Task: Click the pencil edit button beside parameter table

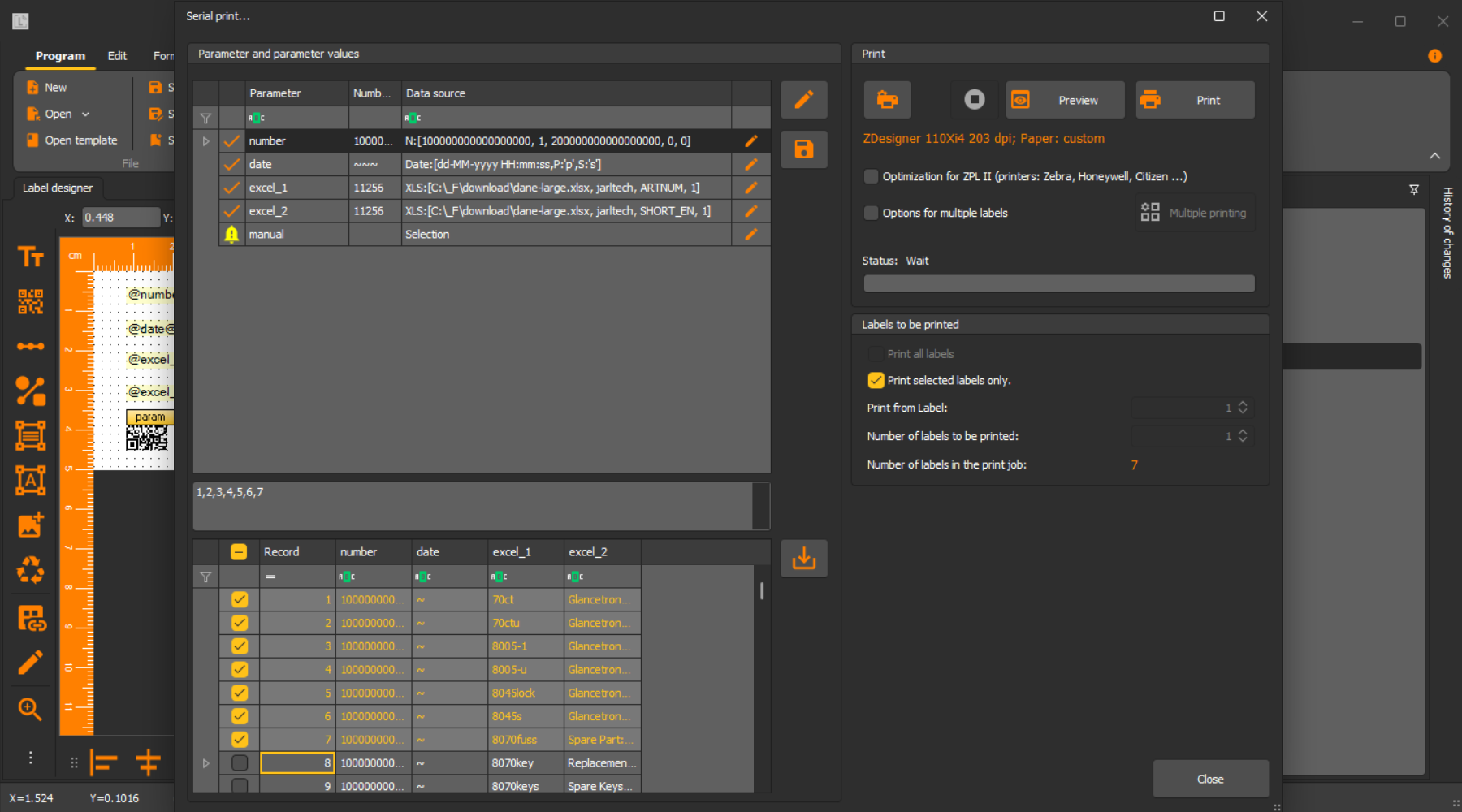Action: (803, 100)
